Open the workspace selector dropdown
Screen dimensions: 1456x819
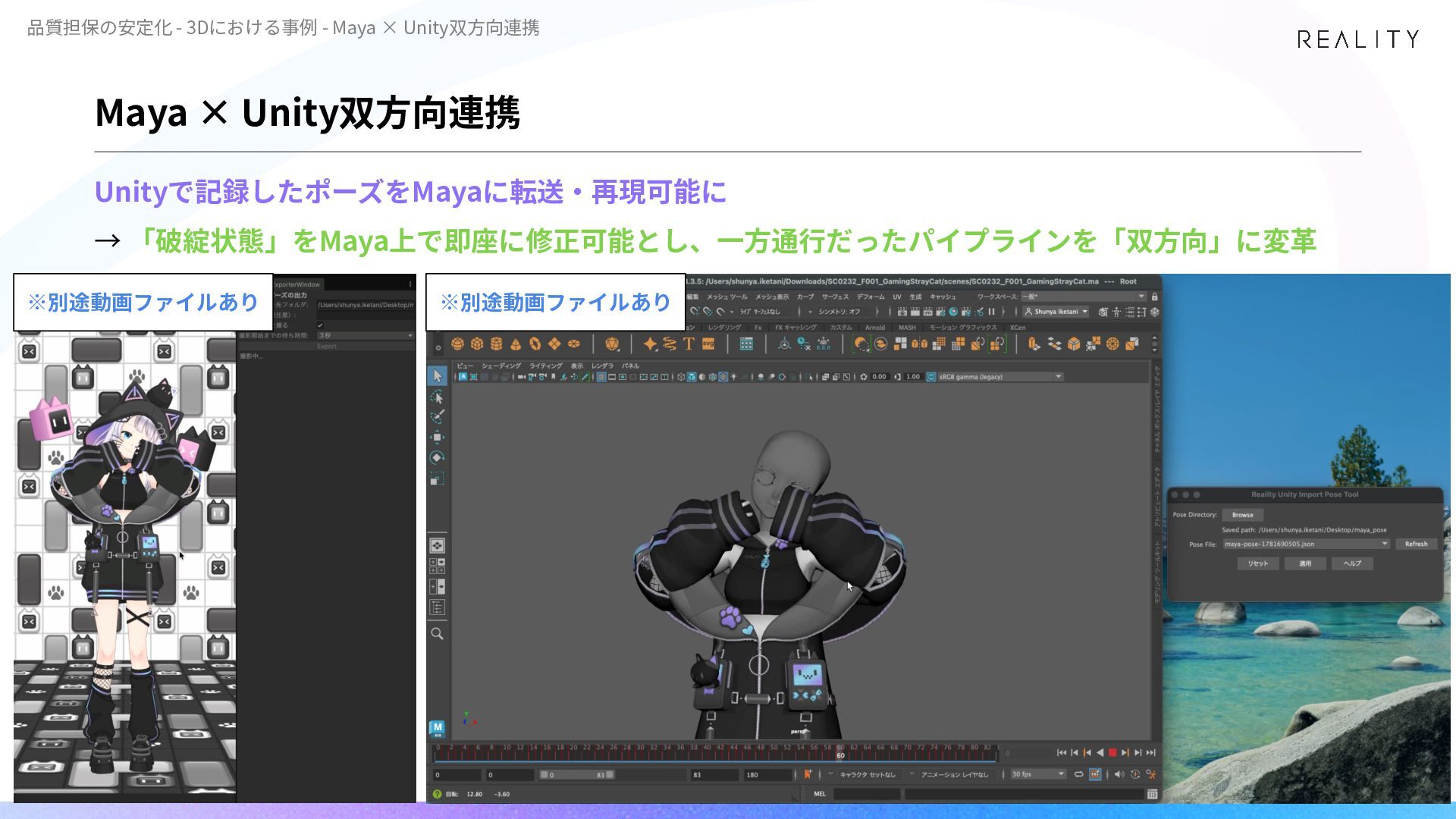(1083, 297)
